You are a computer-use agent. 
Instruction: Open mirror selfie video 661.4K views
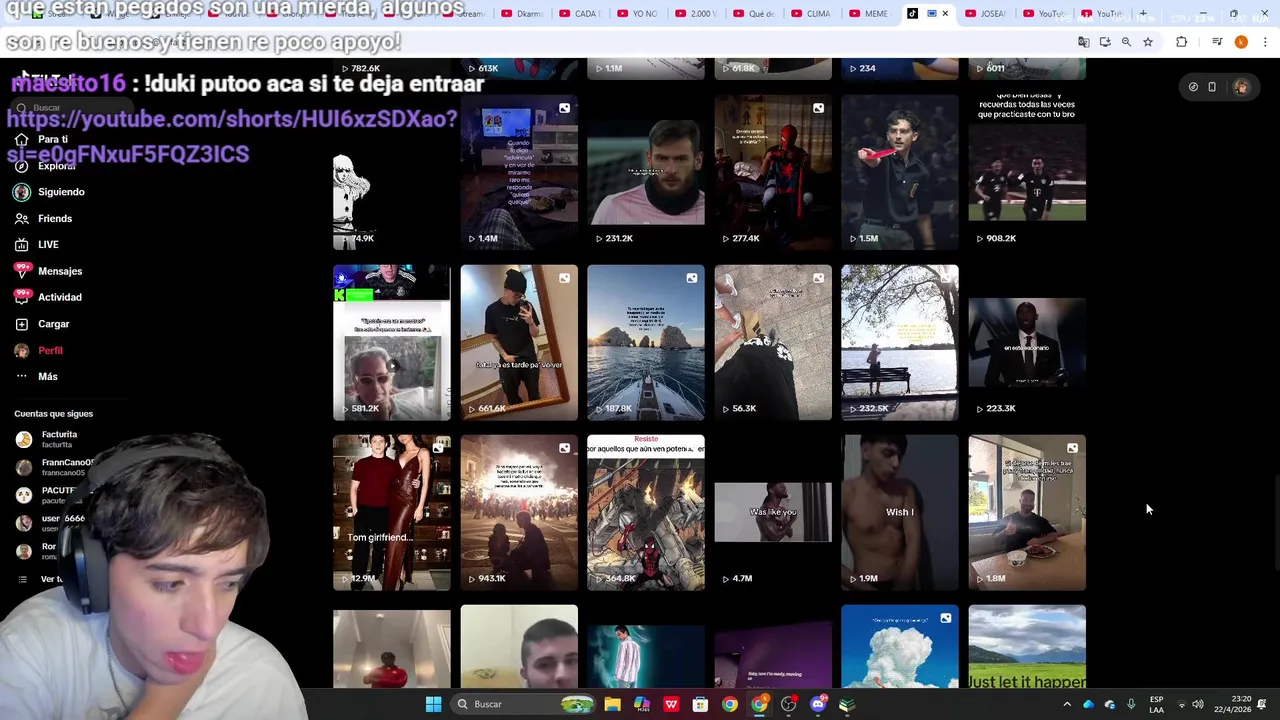point(519,342)
